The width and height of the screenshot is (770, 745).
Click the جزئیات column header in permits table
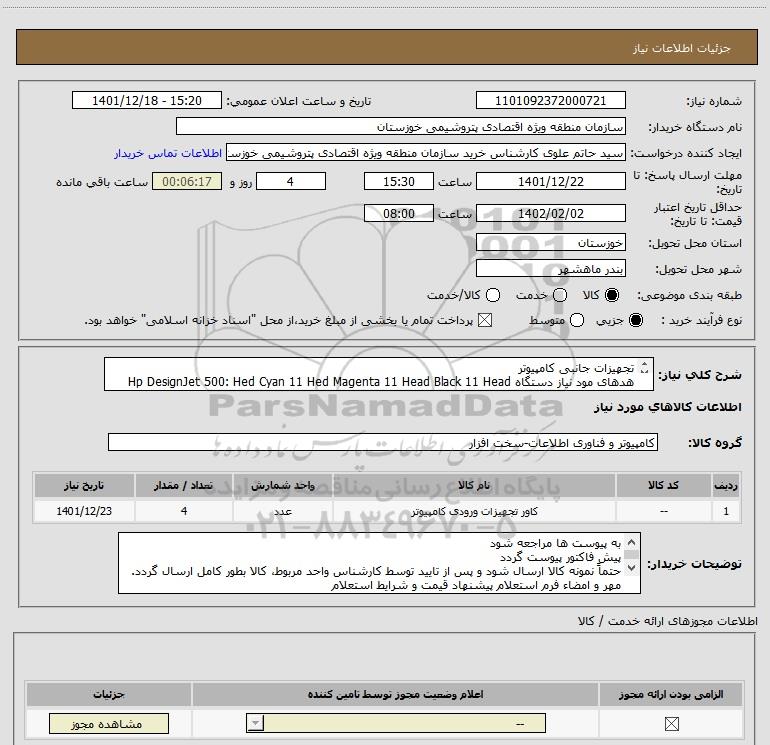coord(109,694)
